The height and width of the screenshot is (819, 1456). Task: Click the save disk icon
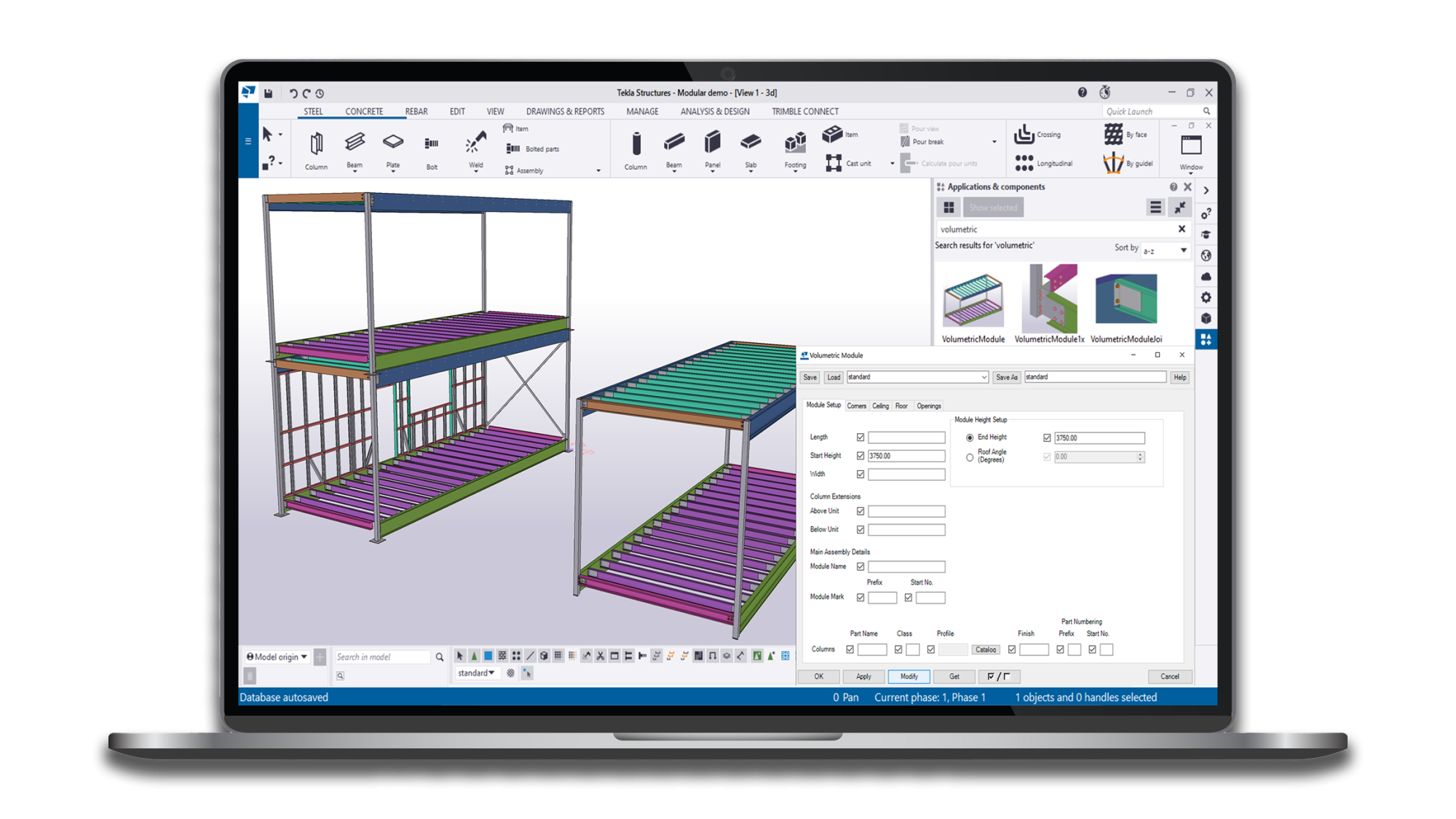tap(268, 93)
